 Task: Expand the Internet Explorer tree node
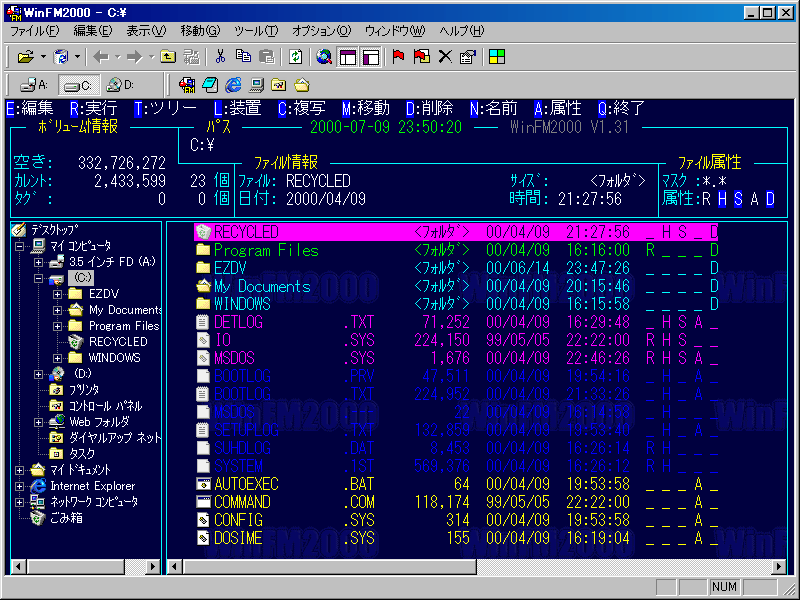(19, 486)
